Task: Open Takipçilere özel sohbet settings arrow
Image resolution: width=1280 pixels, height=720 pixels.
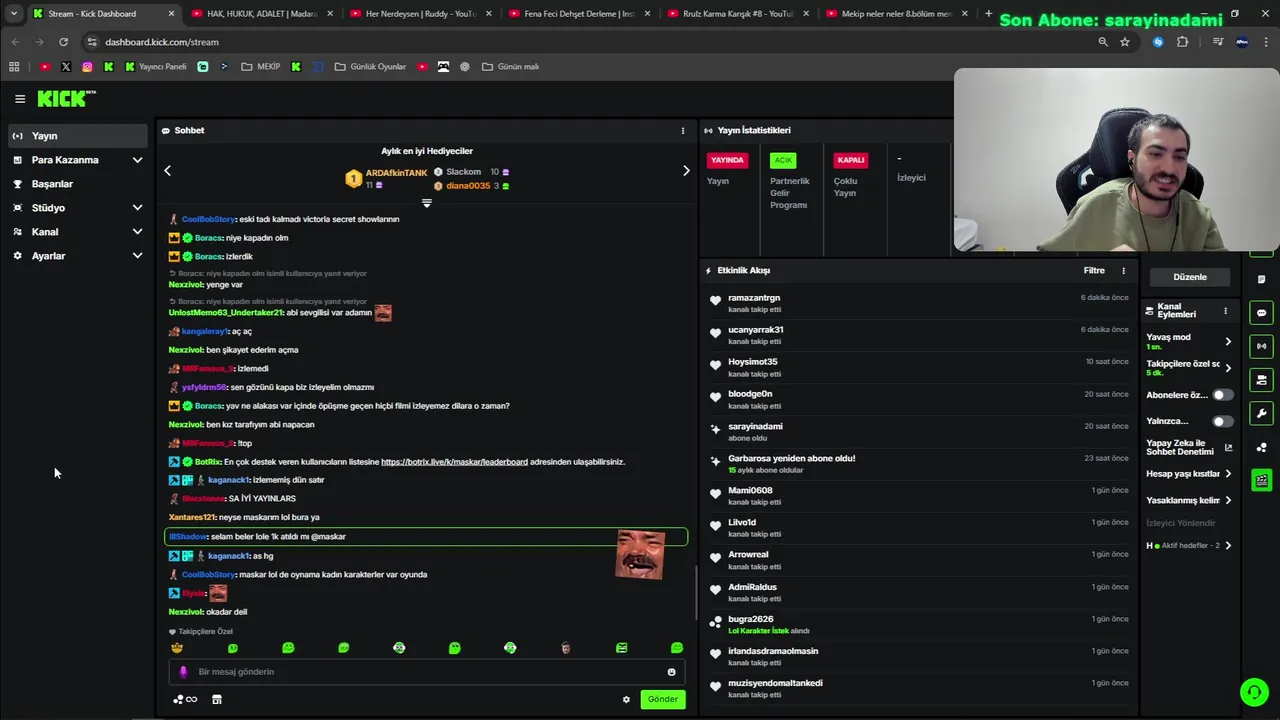Action: [1228, 368]
